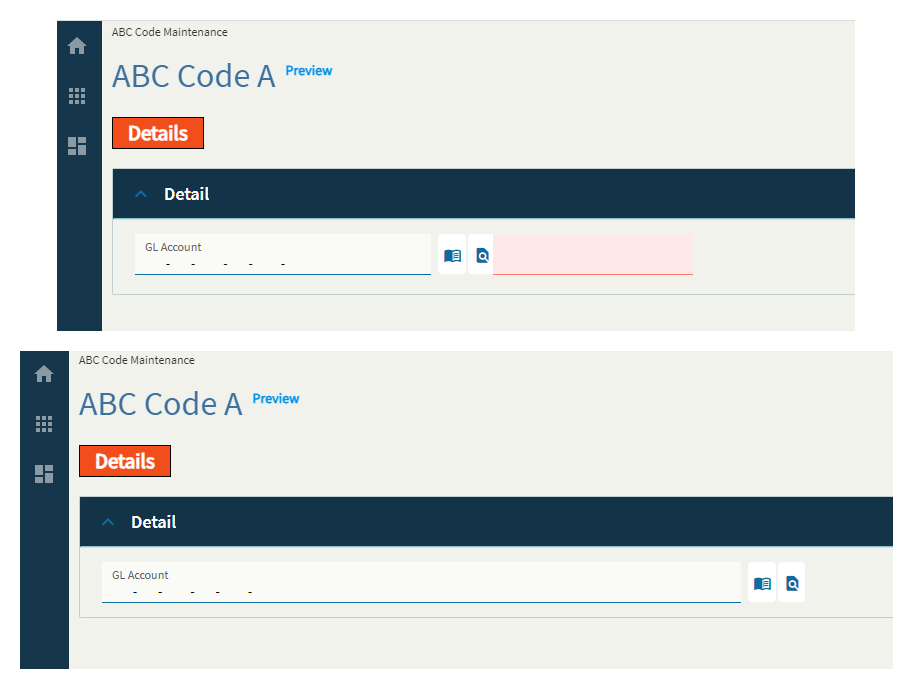This screenshot has height=689, width=913.
Task: Click 'ABC Code A' heading in top screenshot
Action: 193,76
